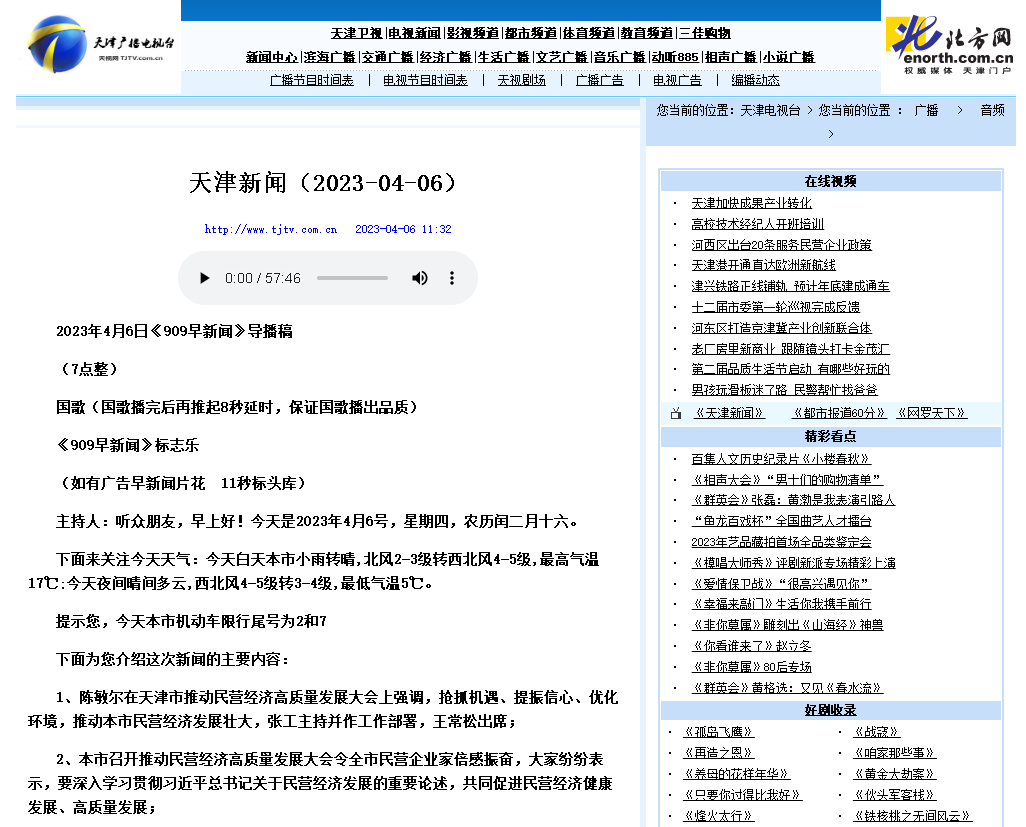Click the TV icon beside 《天津新闻》
1026x827 pixels.
(676, 412)
